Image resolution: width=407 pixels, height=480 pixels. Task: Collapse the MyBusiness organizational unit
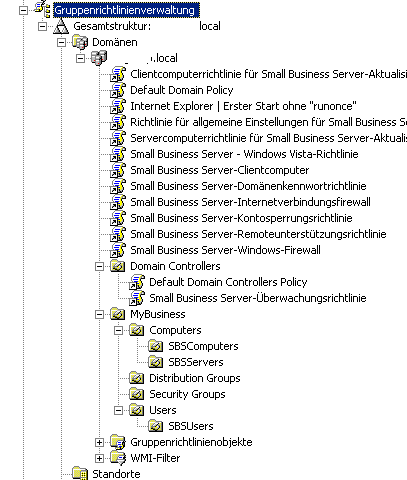point(99,314)
